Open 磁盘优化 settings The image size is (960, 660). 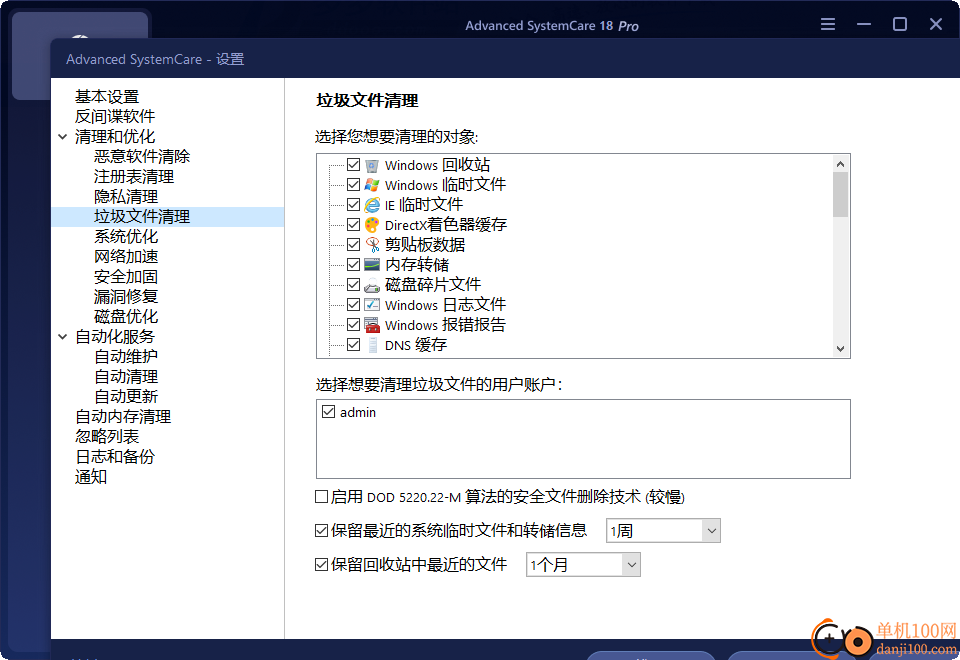(x=126, y=317)
